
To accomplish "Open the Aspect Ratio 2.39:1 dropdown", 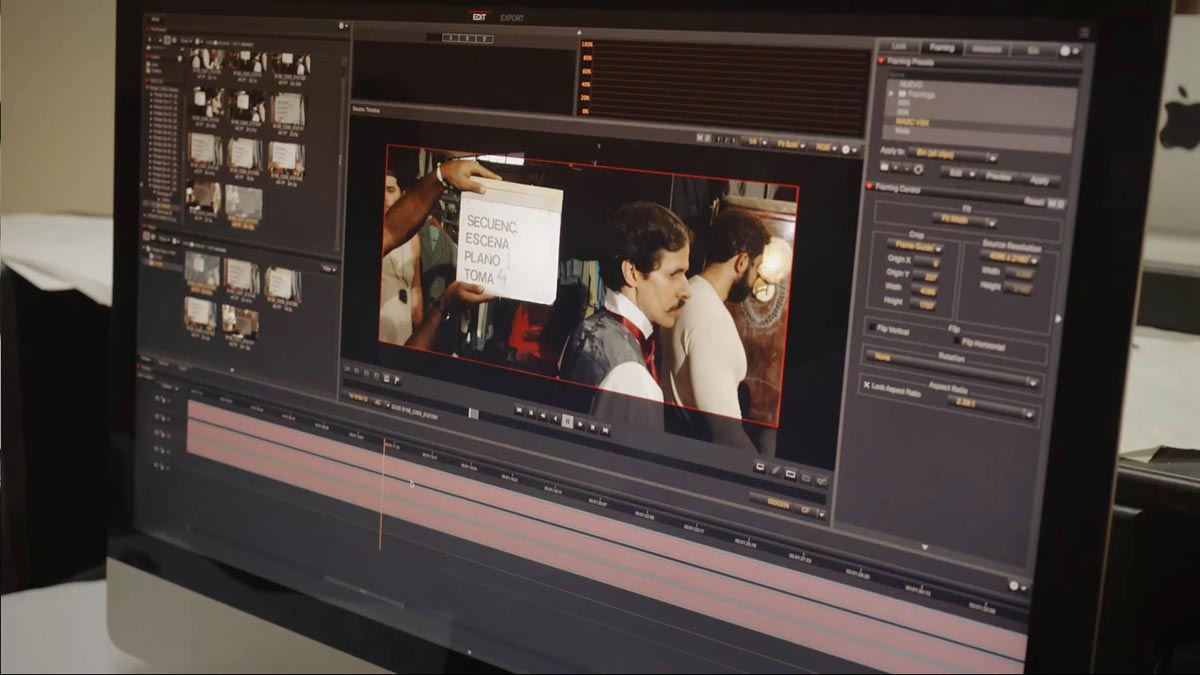I will click(x=990, y=407).
